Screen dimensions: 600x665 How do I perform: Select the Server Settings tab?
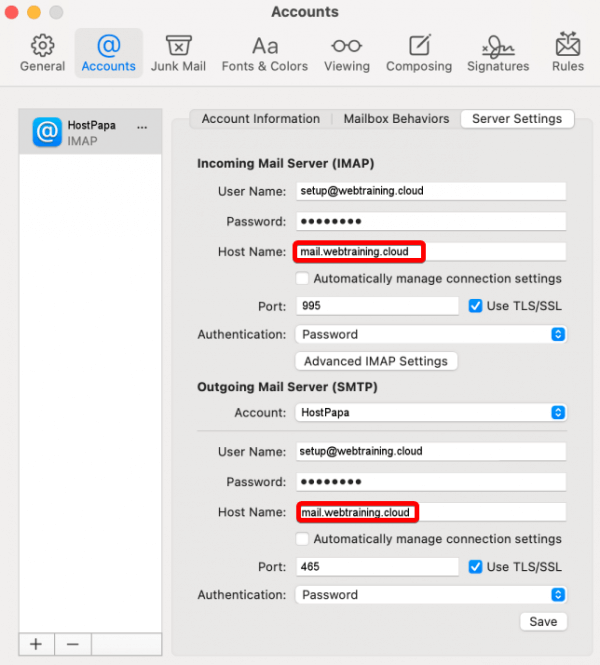(x=517, y=119)
